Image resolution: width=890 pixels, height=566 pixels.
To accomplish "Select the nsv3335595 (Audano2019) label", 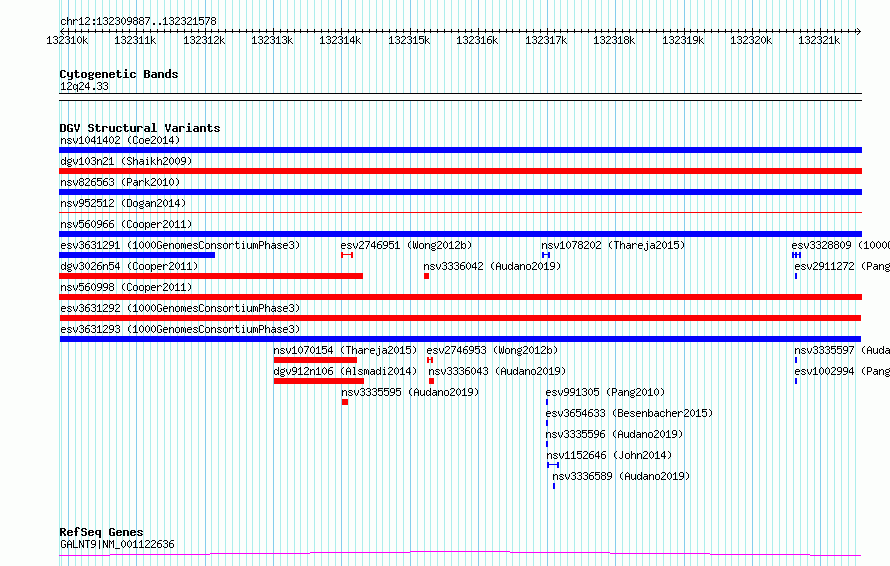I will (410, 392).
